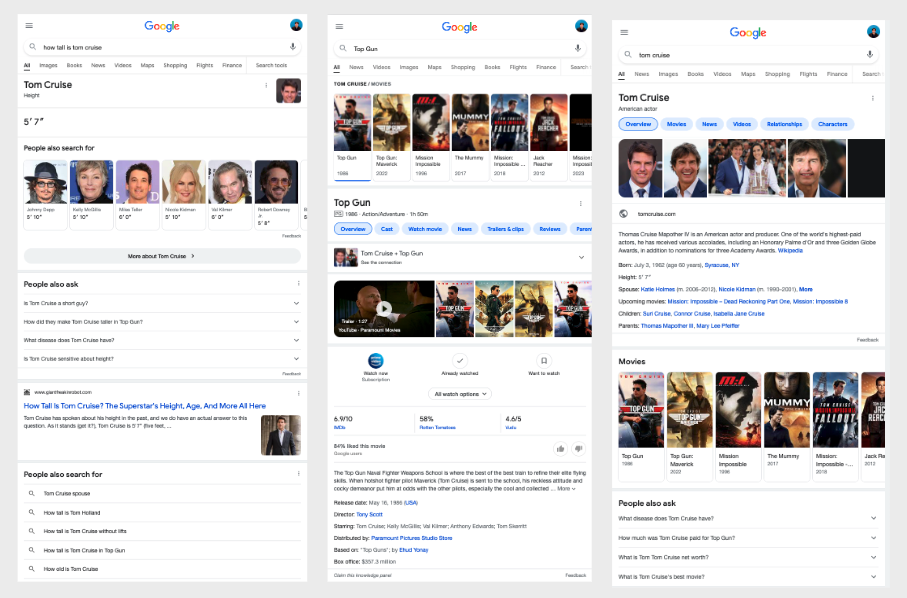Expand 'Is Tom Cruise sensitive about height?' question

(x=162, y=359)
